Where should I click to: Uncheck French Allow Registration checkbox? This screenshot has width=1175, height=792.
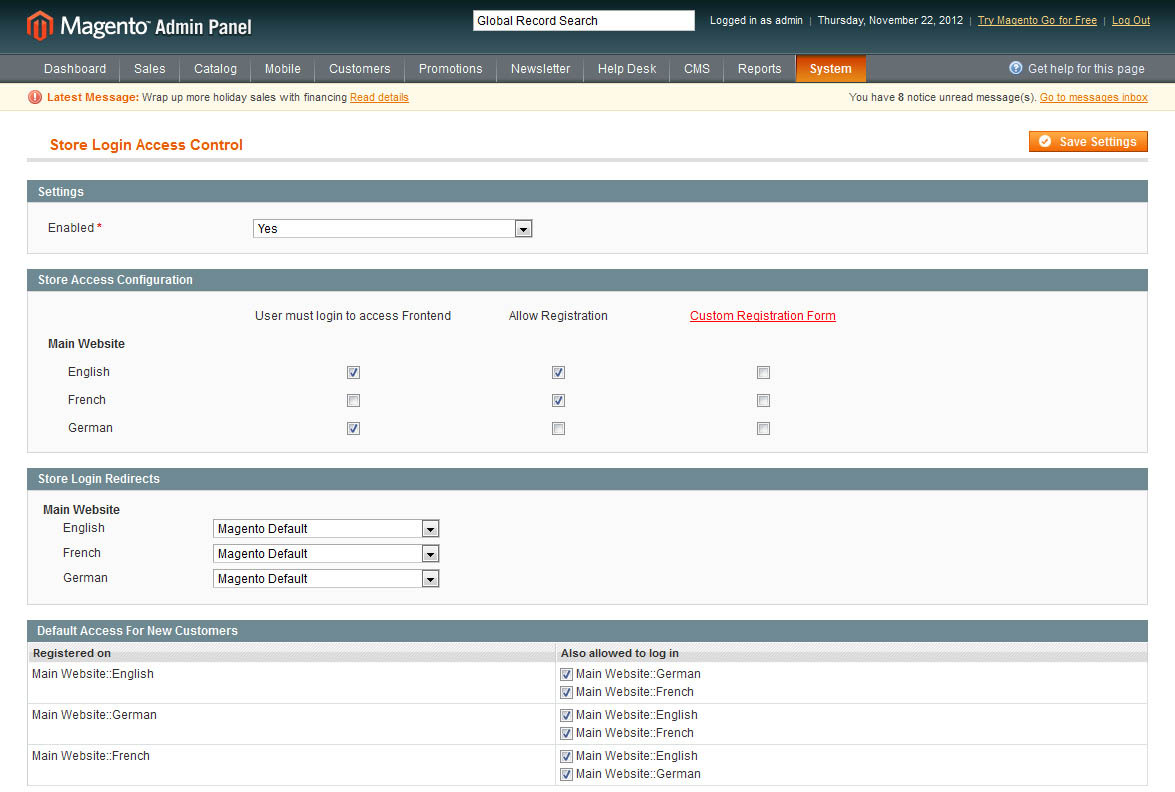(558, 401)
